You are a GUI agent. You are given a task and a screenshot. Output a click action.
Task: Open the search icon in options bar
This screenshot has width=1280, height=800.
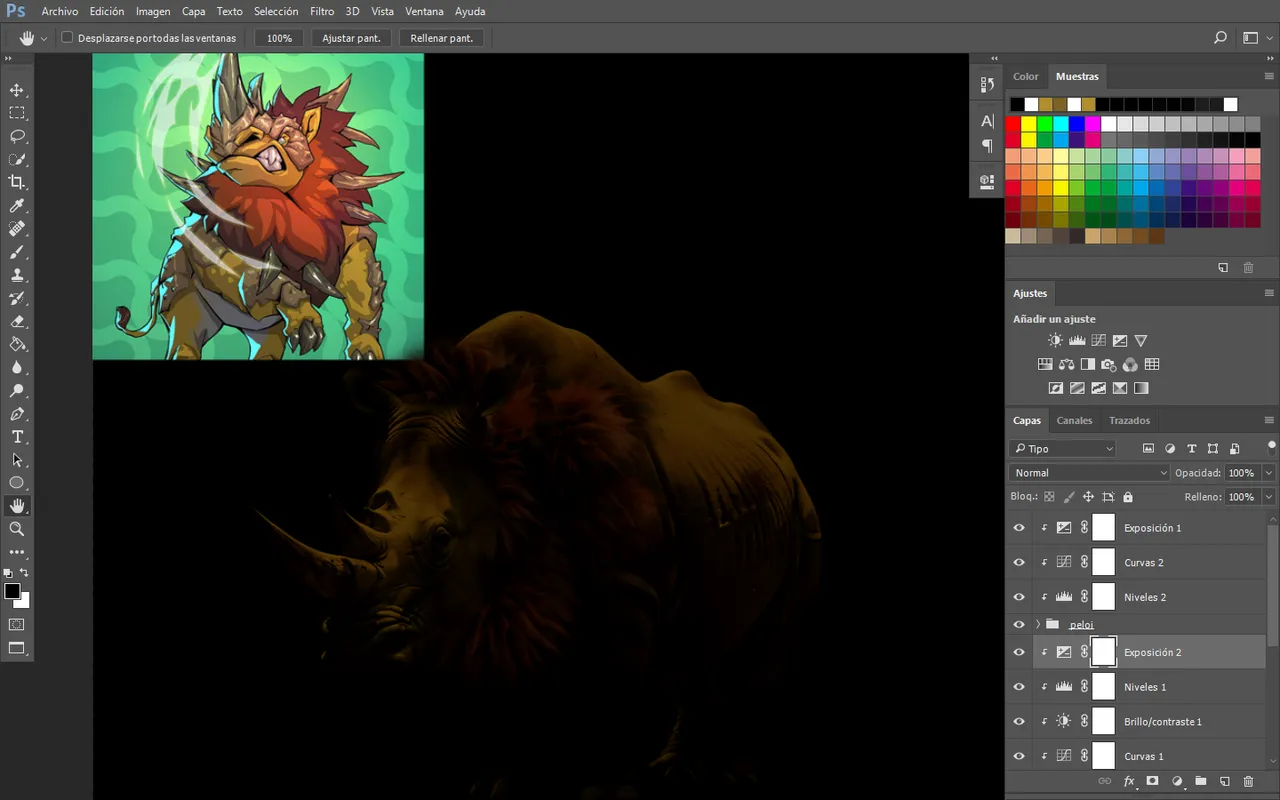pyautogui.click(x=1220, y=38)
